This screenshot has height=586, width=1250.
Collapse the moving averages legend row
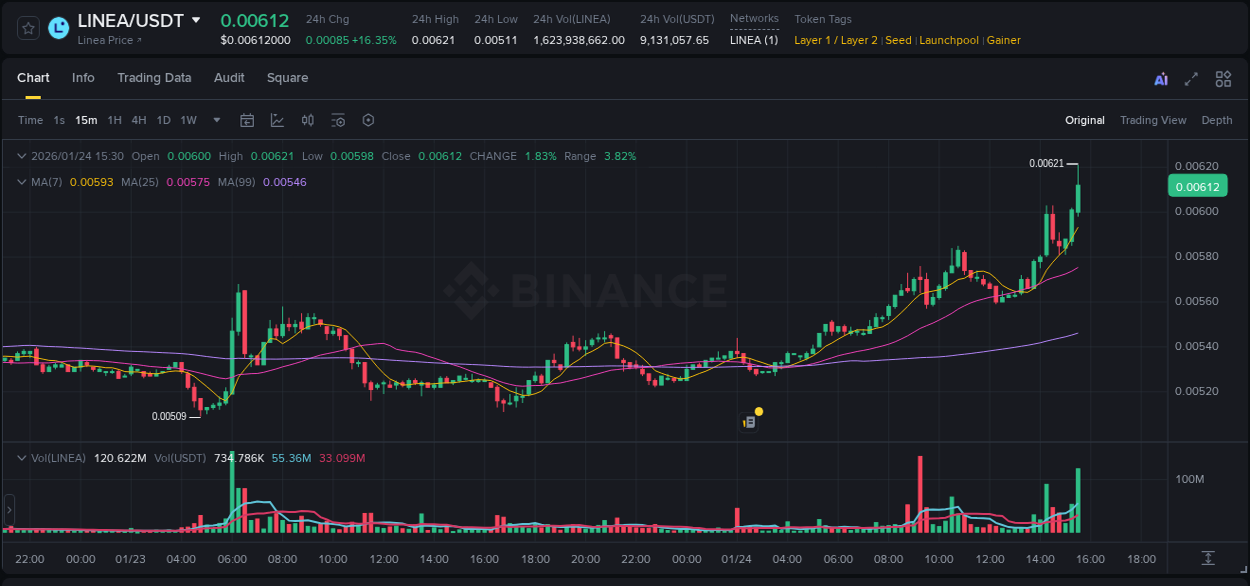tap(21, 182)
